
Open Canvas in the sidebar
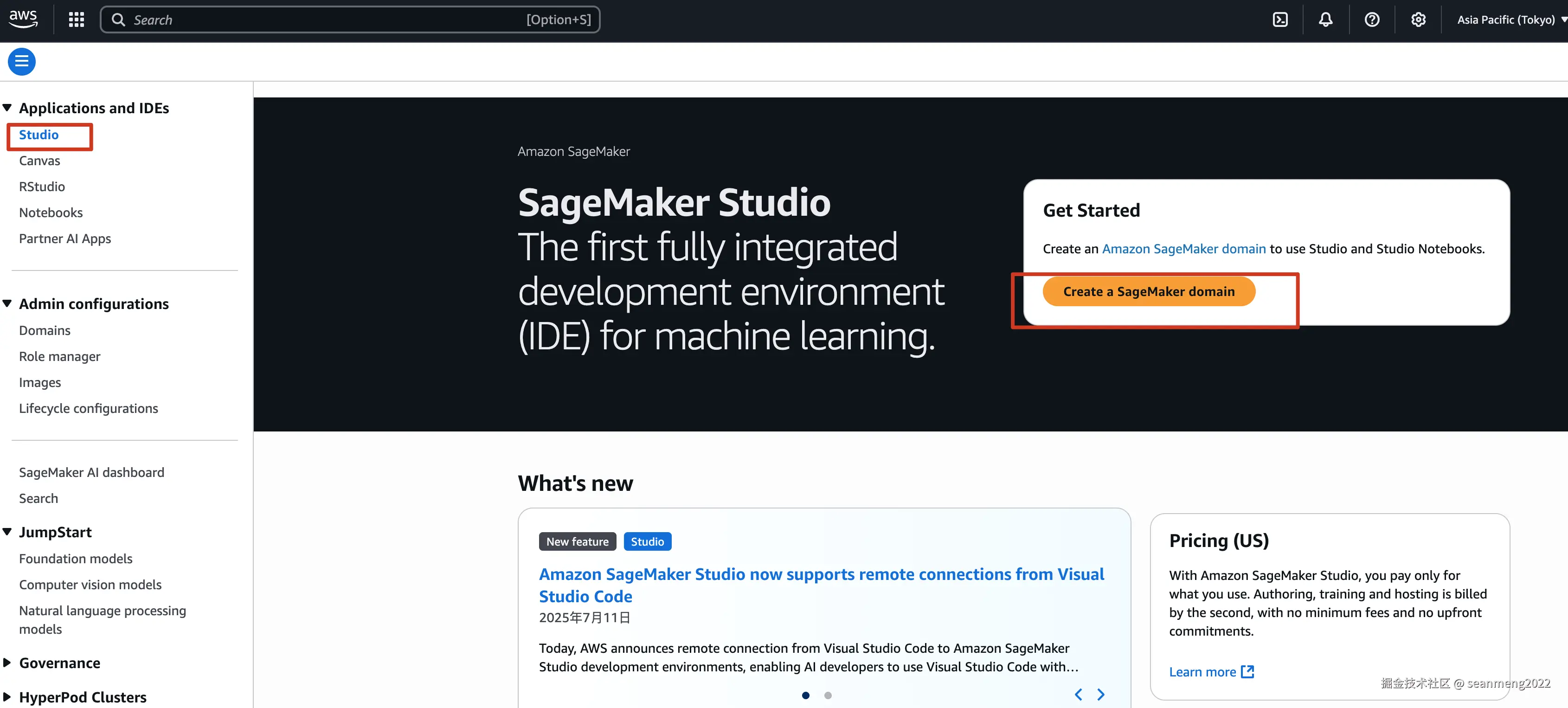[39, 161]
